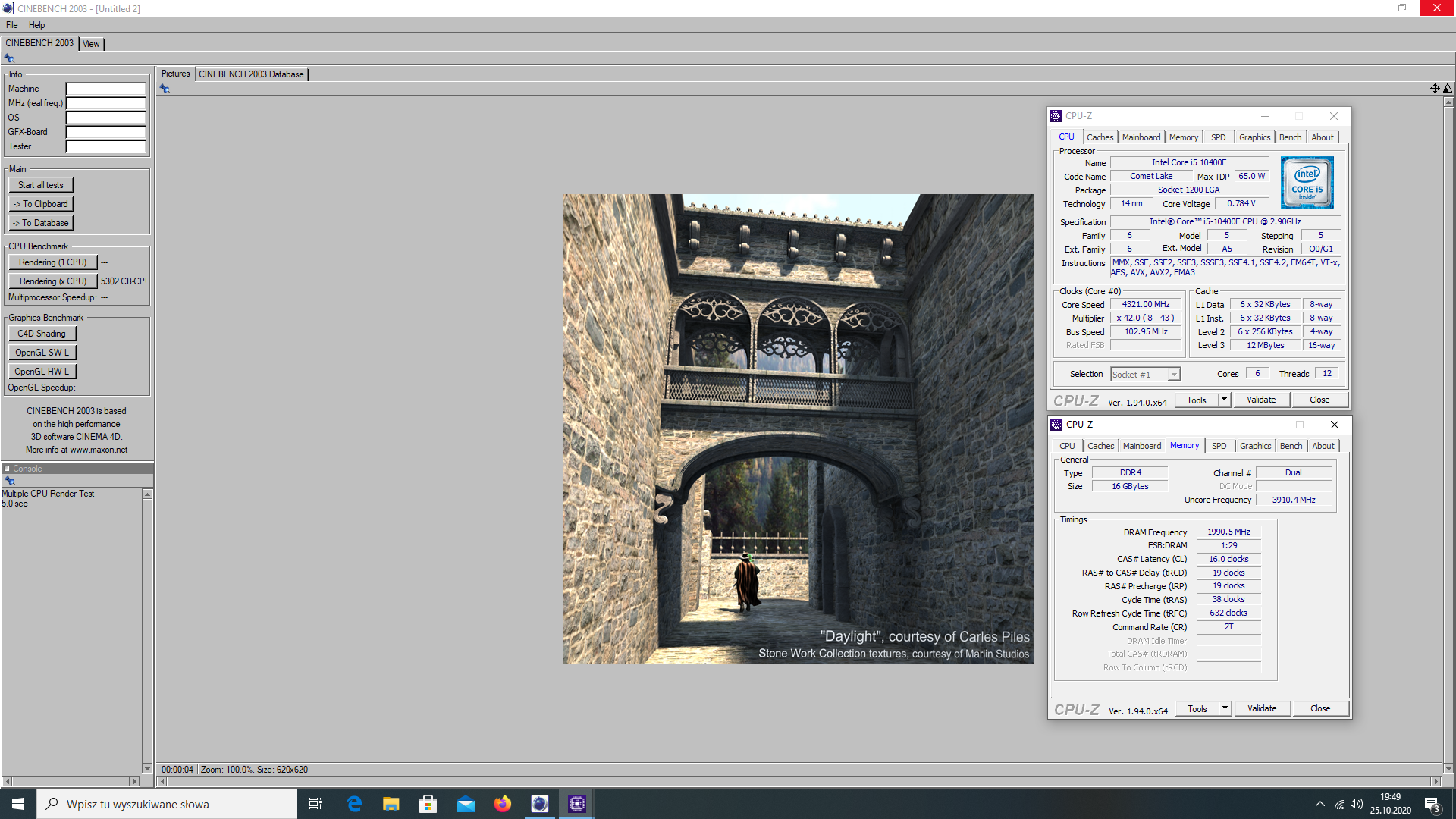Run Rendering (1 CPU) benchmark

pyautogui.click(x=53, y=262)
